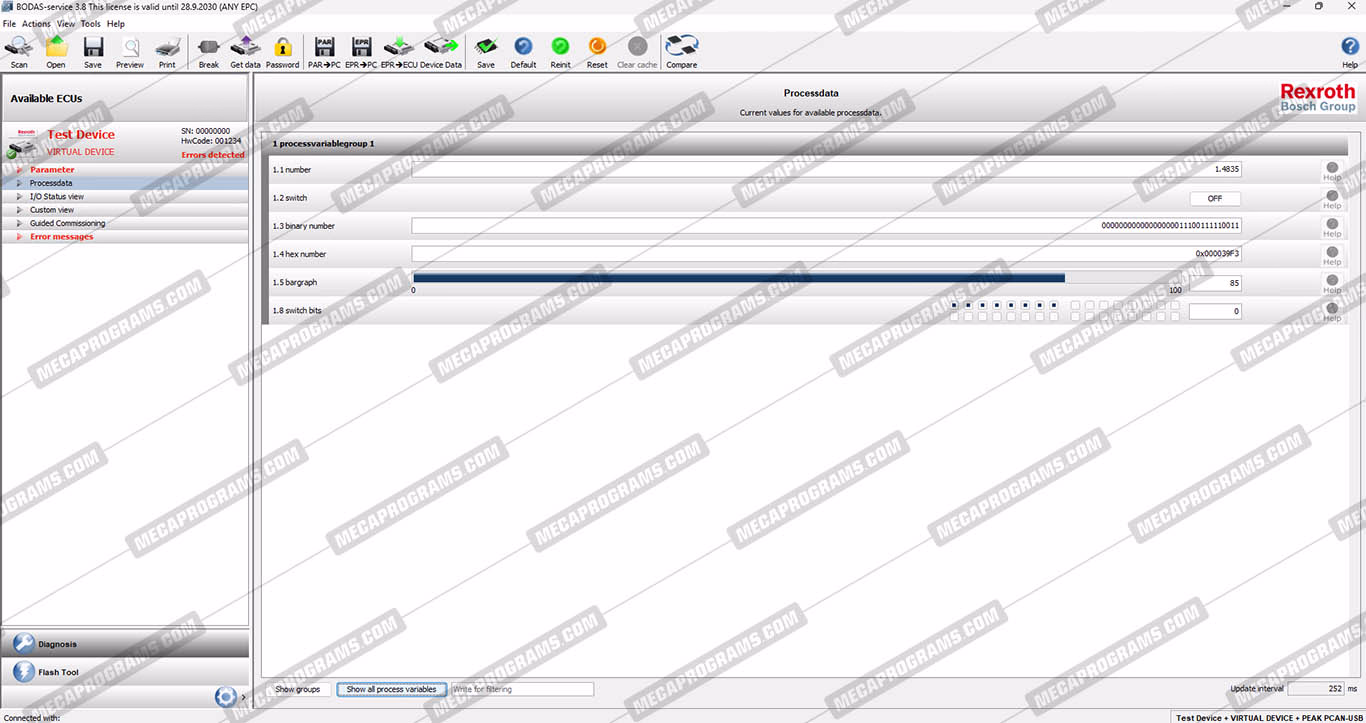Expand the I/O Status view node
Image resolution: width=1366 pixels, height=723 pixels.
(19, 197)
